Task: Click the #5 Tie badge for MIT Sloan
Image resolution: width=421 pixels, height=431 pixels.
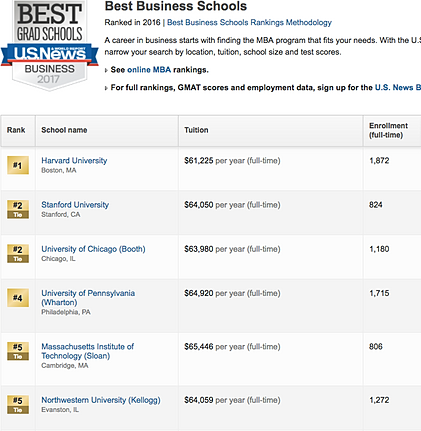Action: [18, 351]
